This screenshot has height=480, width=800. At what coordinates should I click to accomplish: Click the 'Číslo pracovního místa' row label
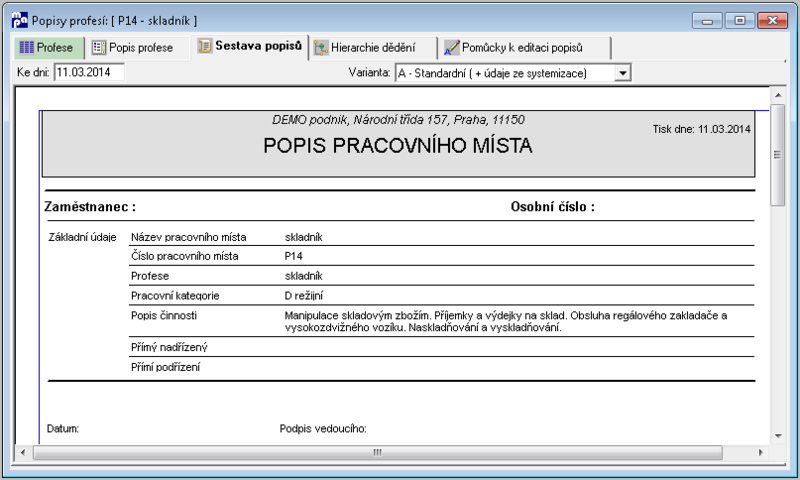pos(184,256)
